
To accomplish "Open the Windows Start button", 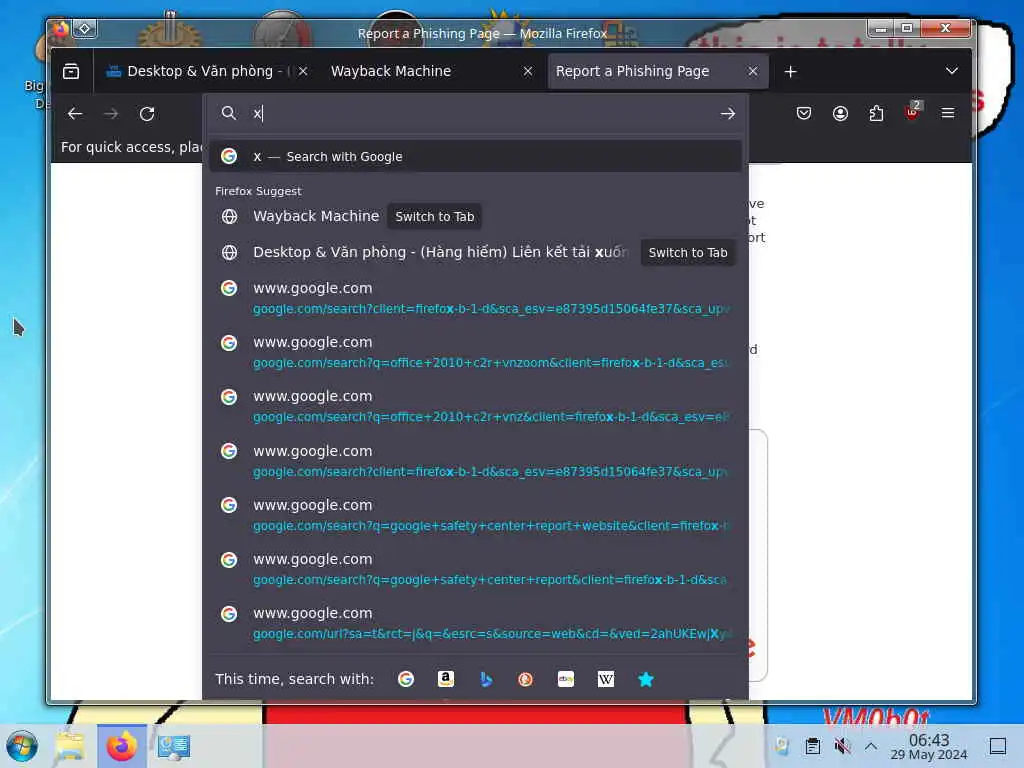I will point(22,746).
